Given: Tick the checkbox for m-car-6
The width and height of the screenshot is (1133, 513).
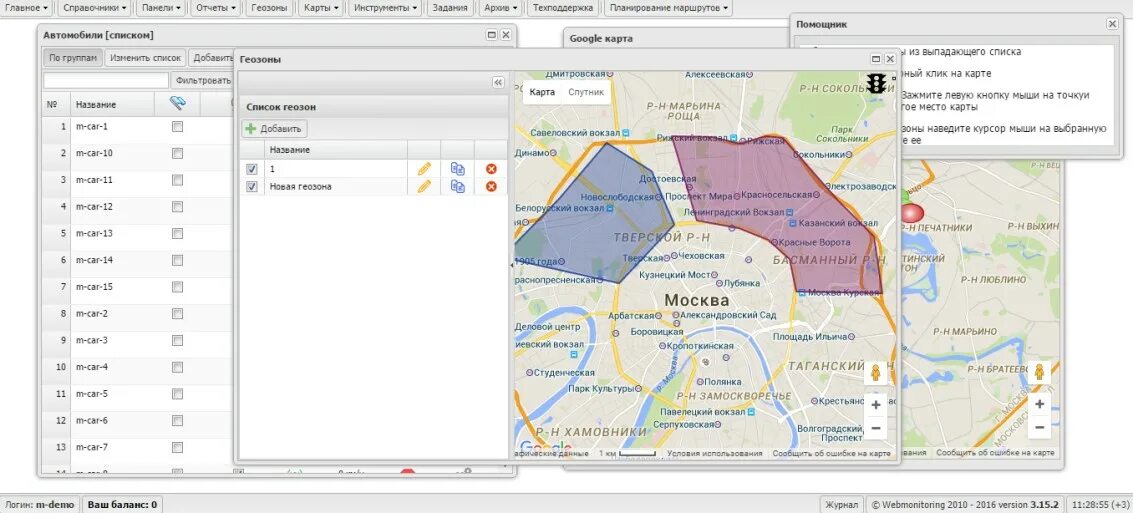Looking at the screenshot, I should tap(177, 421).
